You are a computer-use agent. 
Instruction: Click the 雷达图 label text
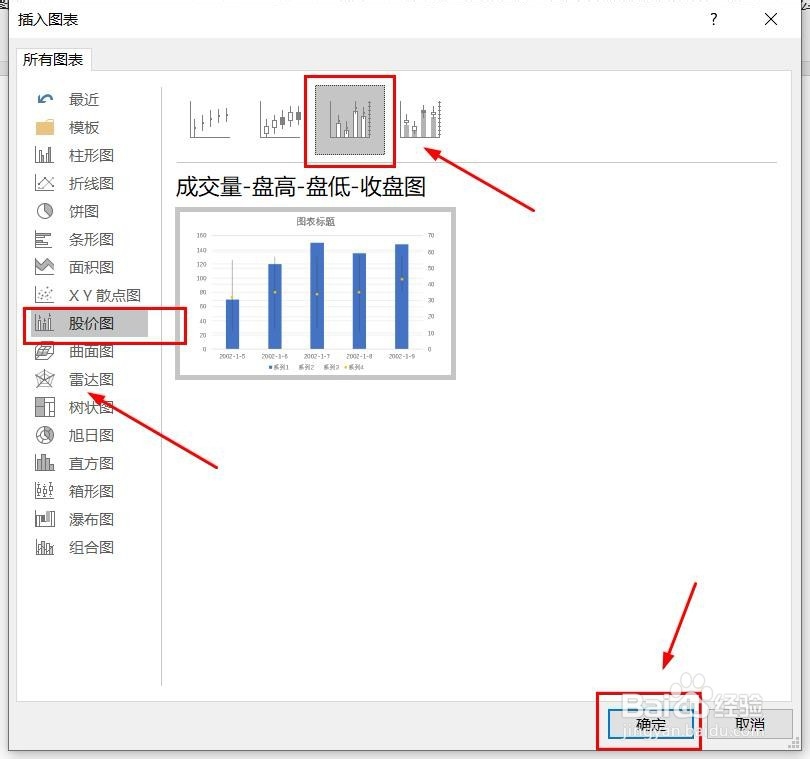pos(91,379)
